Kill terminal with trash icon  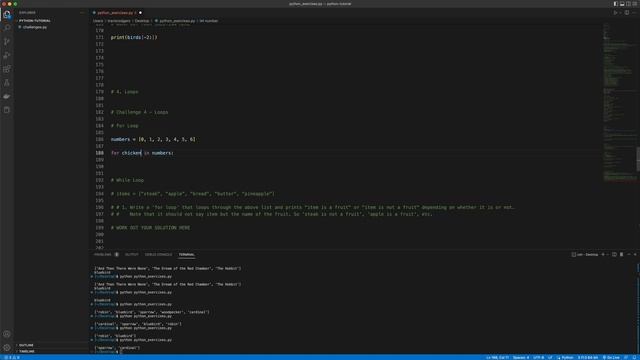(x=621, y=254)
